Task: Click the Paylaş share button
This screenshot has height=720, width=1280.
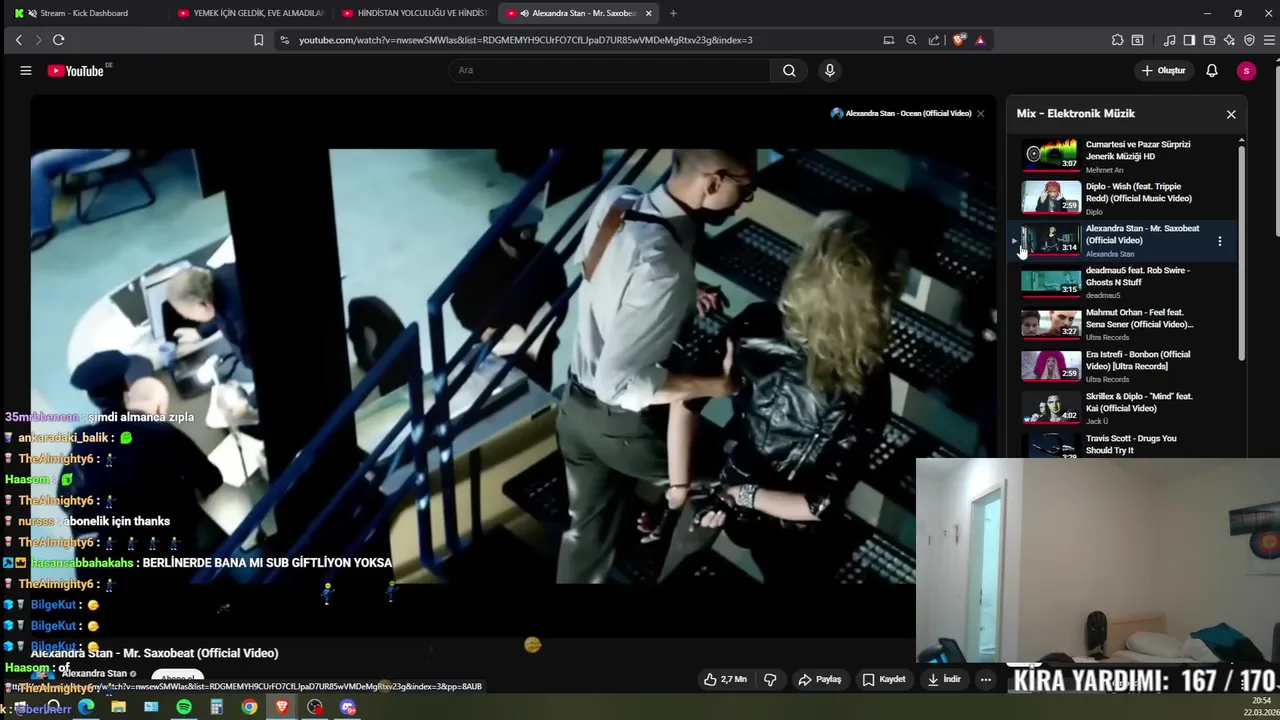Action: [x=819, y=679]
